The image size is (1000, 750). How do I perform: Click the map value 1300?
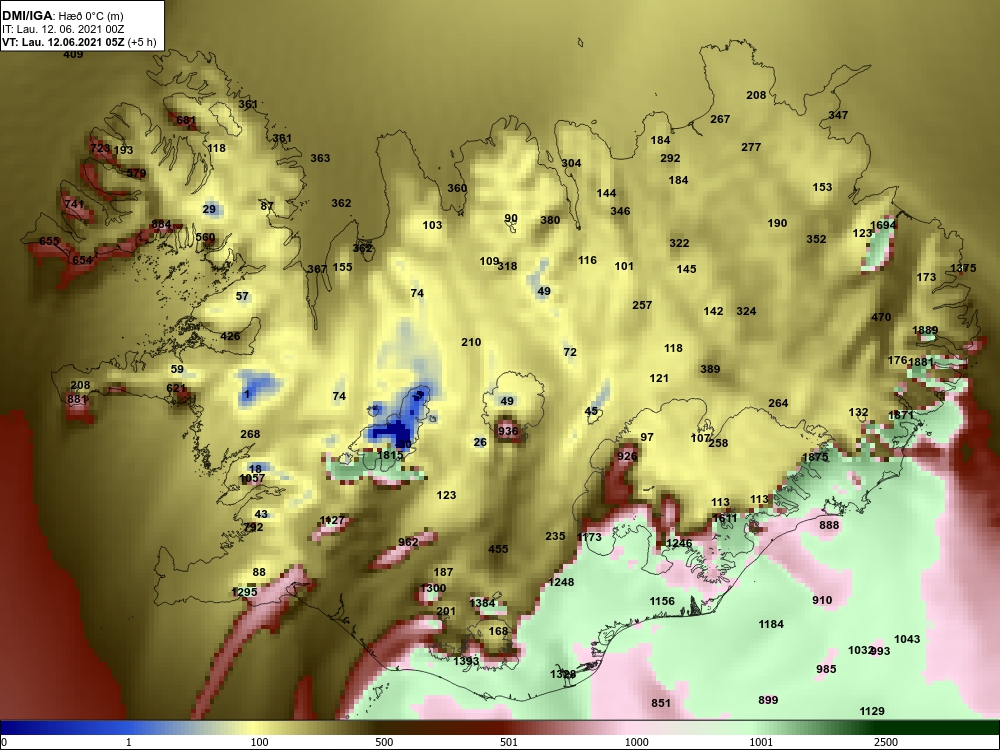pyautogui.click(x=434, y=588)
